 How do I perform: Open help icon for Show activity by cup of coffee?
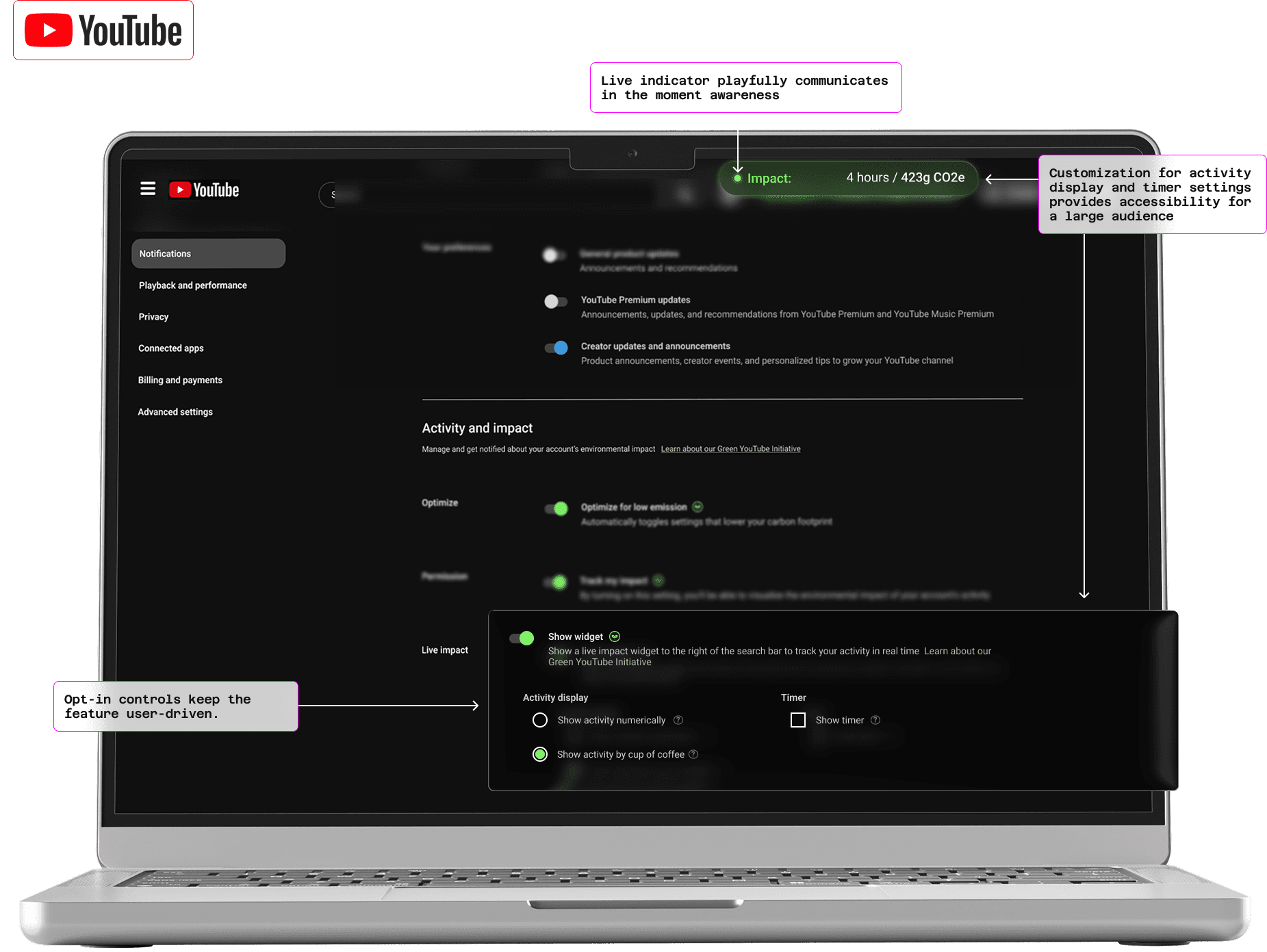pos(693,754)
